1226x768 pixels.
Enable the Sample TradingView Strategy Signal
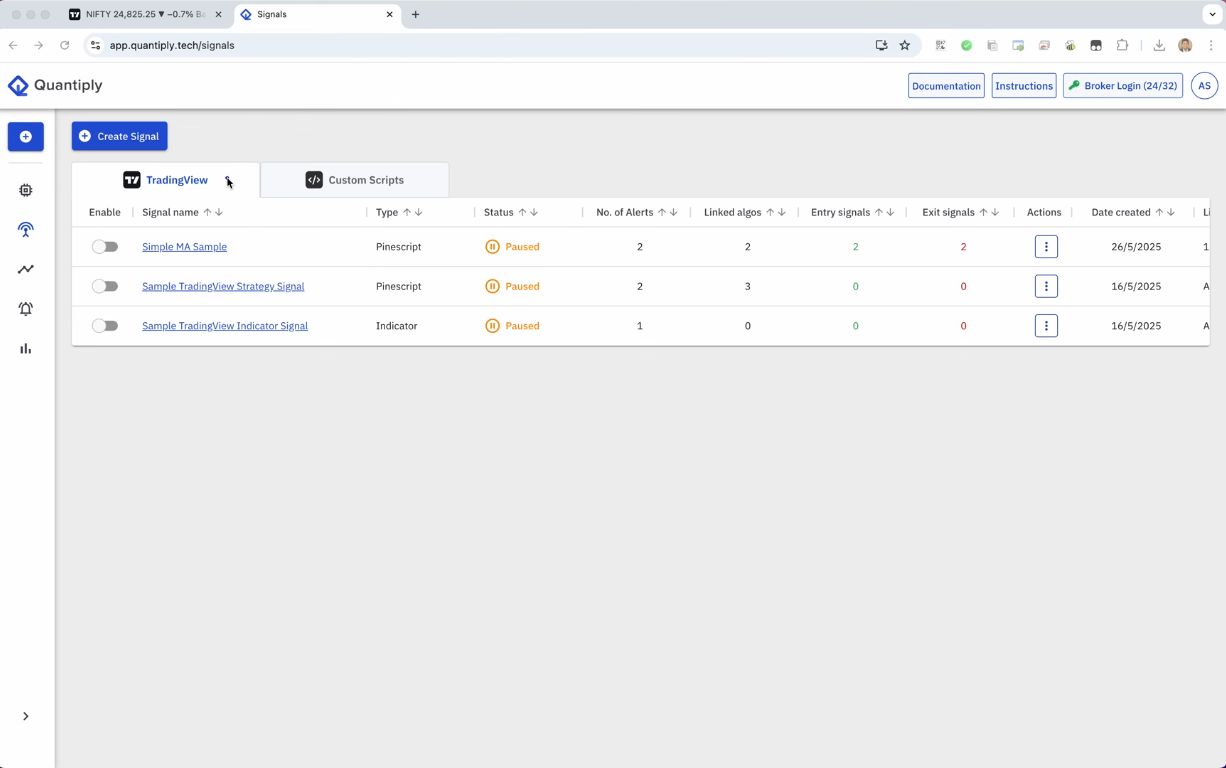[104, 286]
